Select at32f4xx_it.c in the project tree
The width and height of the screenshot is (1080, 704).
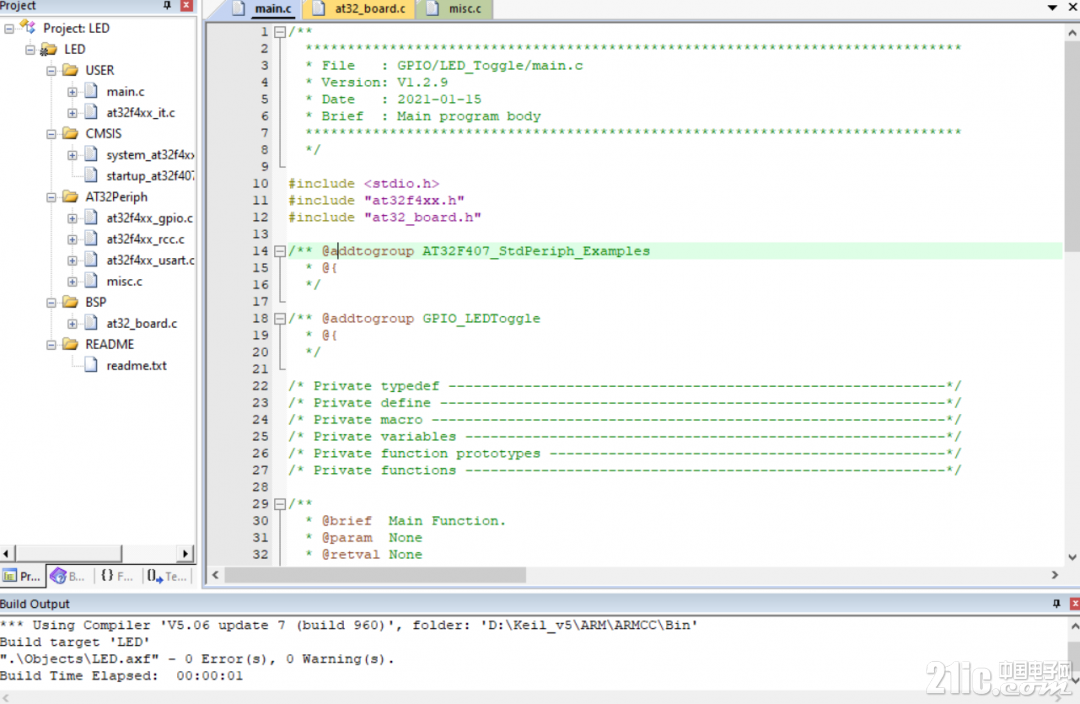(141, 112)
